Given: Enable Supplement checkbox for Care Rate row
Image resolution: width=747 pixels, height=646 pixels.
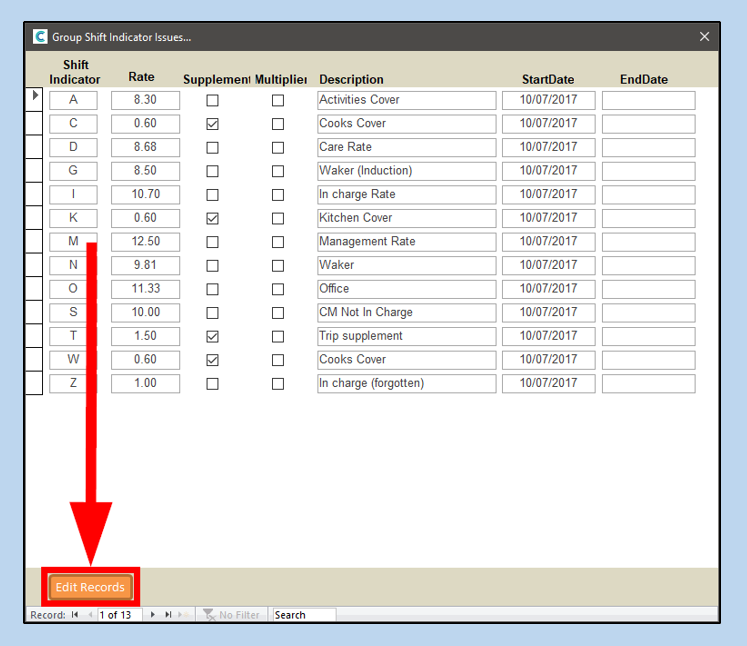Looking at the screenshot, I should 212,148.
